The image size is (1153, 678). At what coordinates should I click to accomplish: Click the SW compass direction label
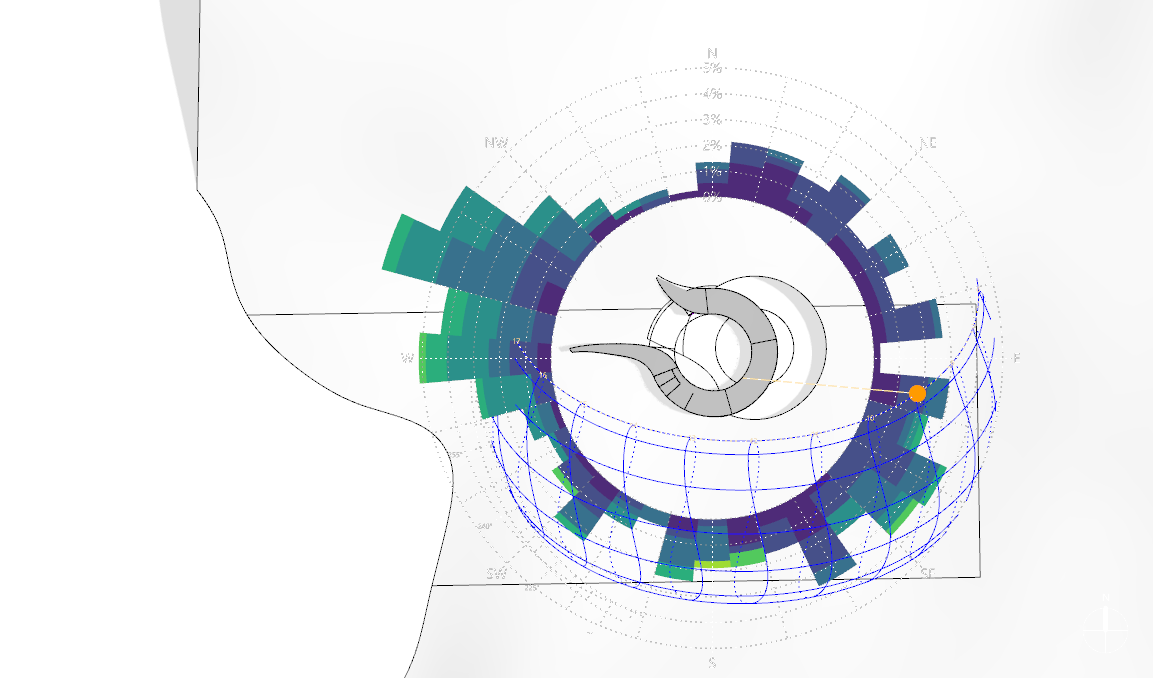[x=497, y=574]
